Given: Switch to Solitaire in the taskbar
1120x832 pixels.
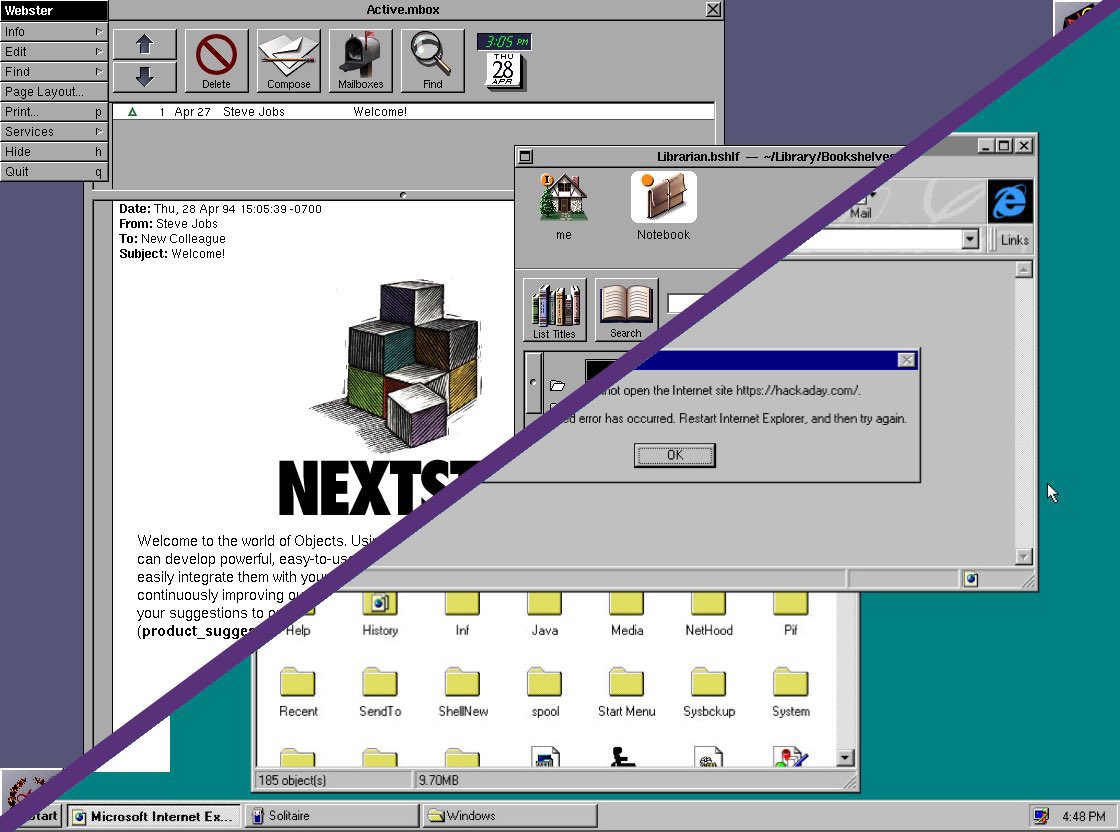Looking at the screenshot, I should 331,816.
